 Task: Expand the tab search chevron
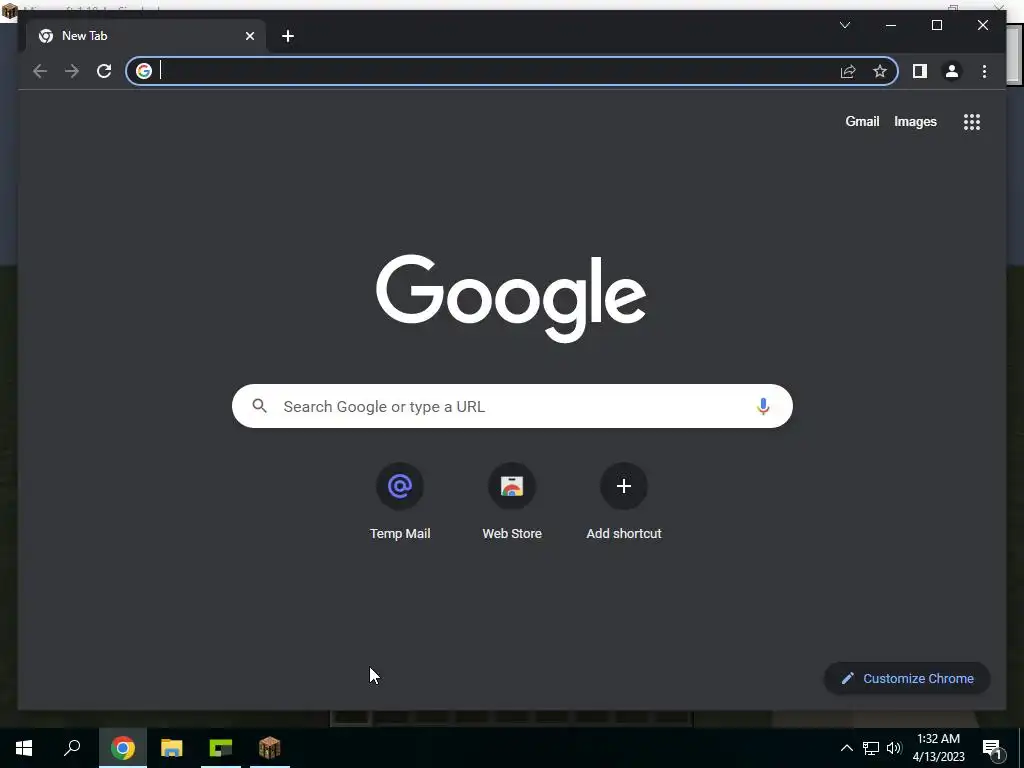[x=845, y=25]
